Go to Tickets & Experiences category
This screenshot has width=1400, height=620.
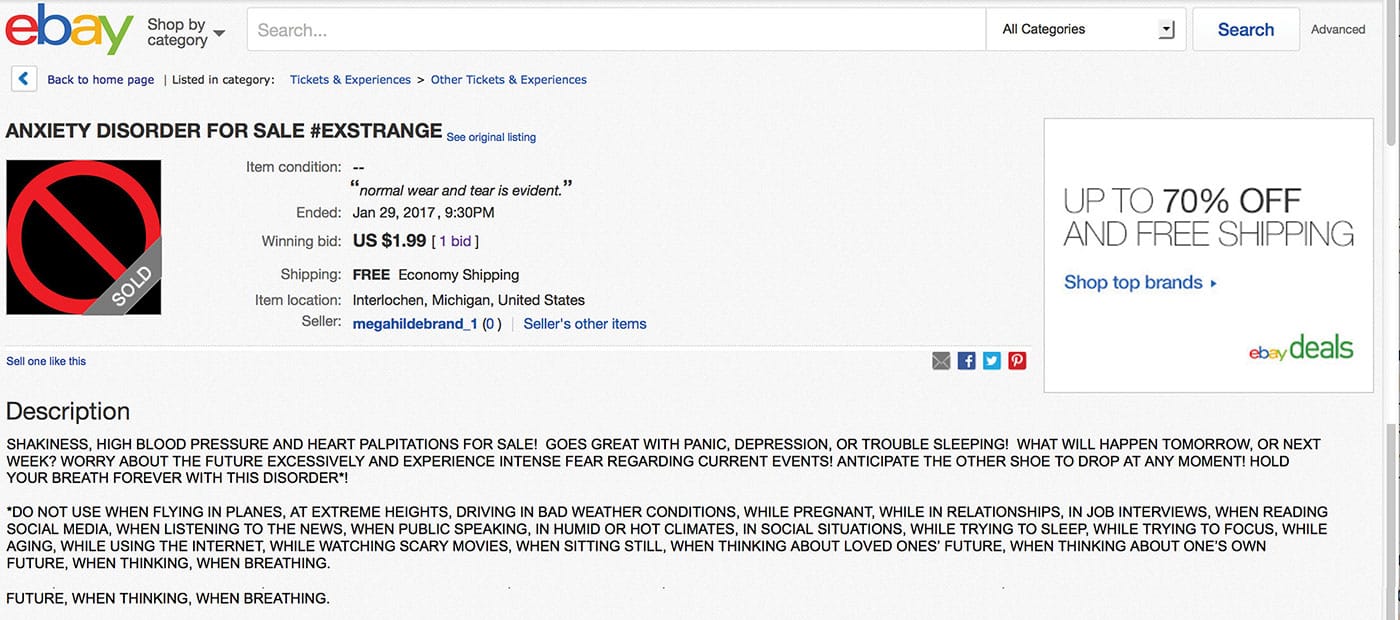350,80
